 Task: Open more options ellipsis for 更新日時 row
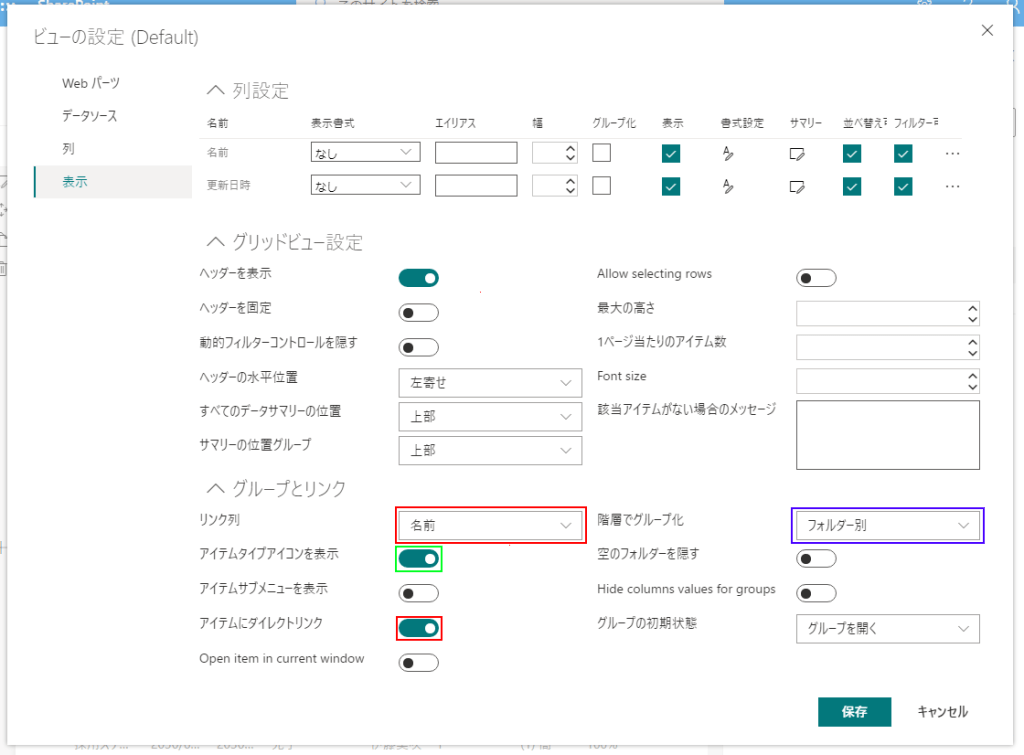952,186
